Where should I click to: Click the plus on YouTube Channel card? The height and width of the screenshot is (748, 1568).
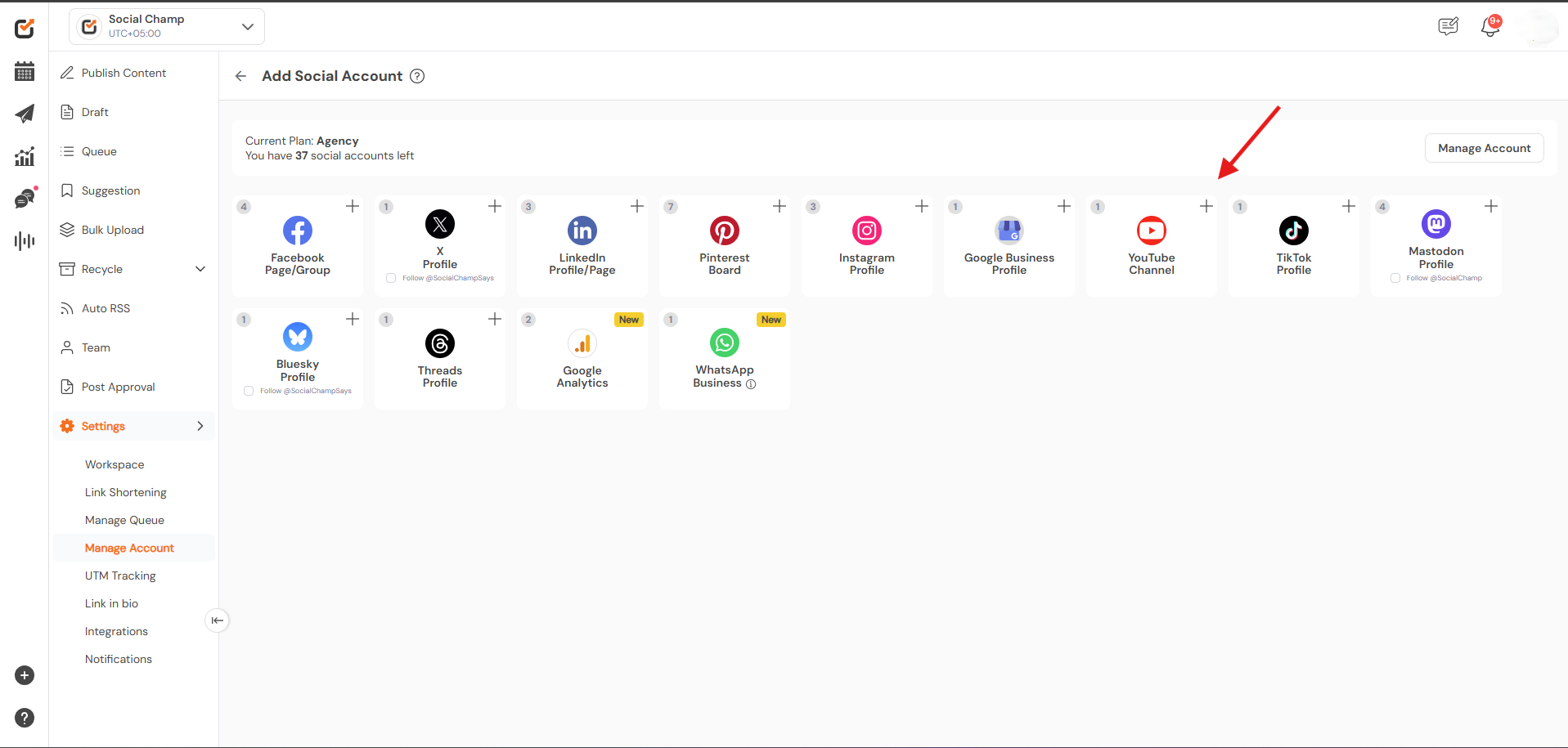pyautogui.click(x=1206, y=206)
